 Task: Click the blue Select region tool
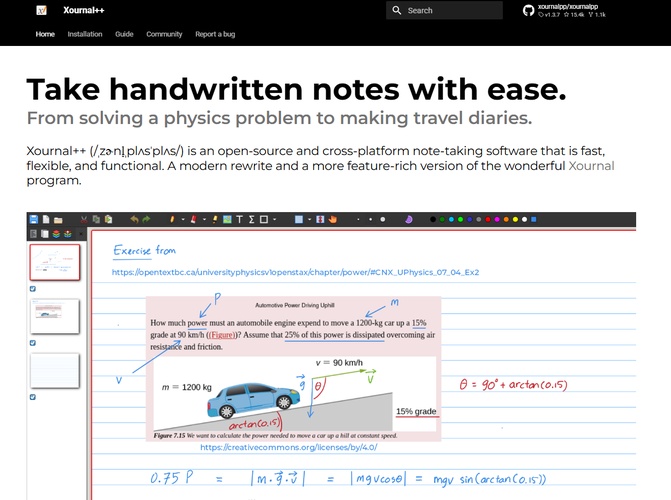(x=299, y=220)
